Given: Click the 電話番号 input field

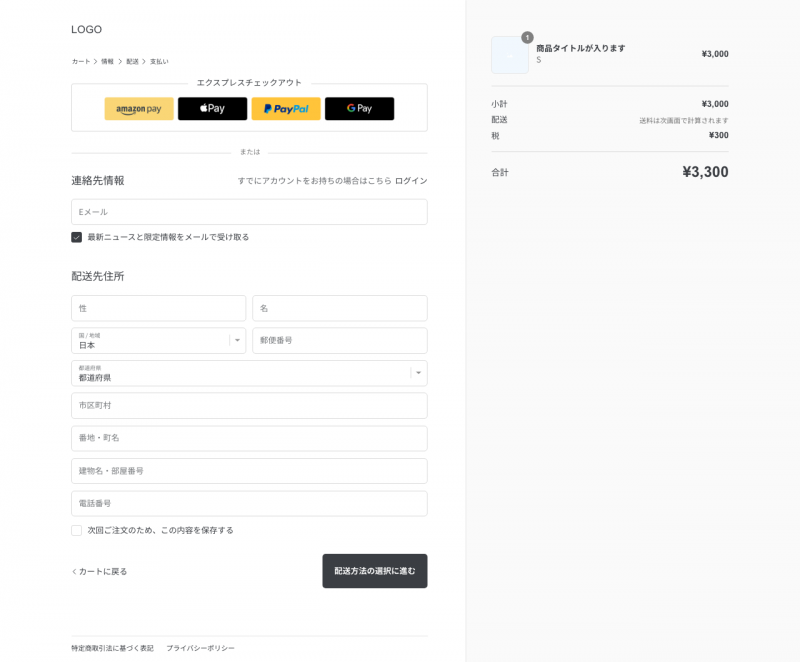Looking at the screenshot, I should point(249,503).
